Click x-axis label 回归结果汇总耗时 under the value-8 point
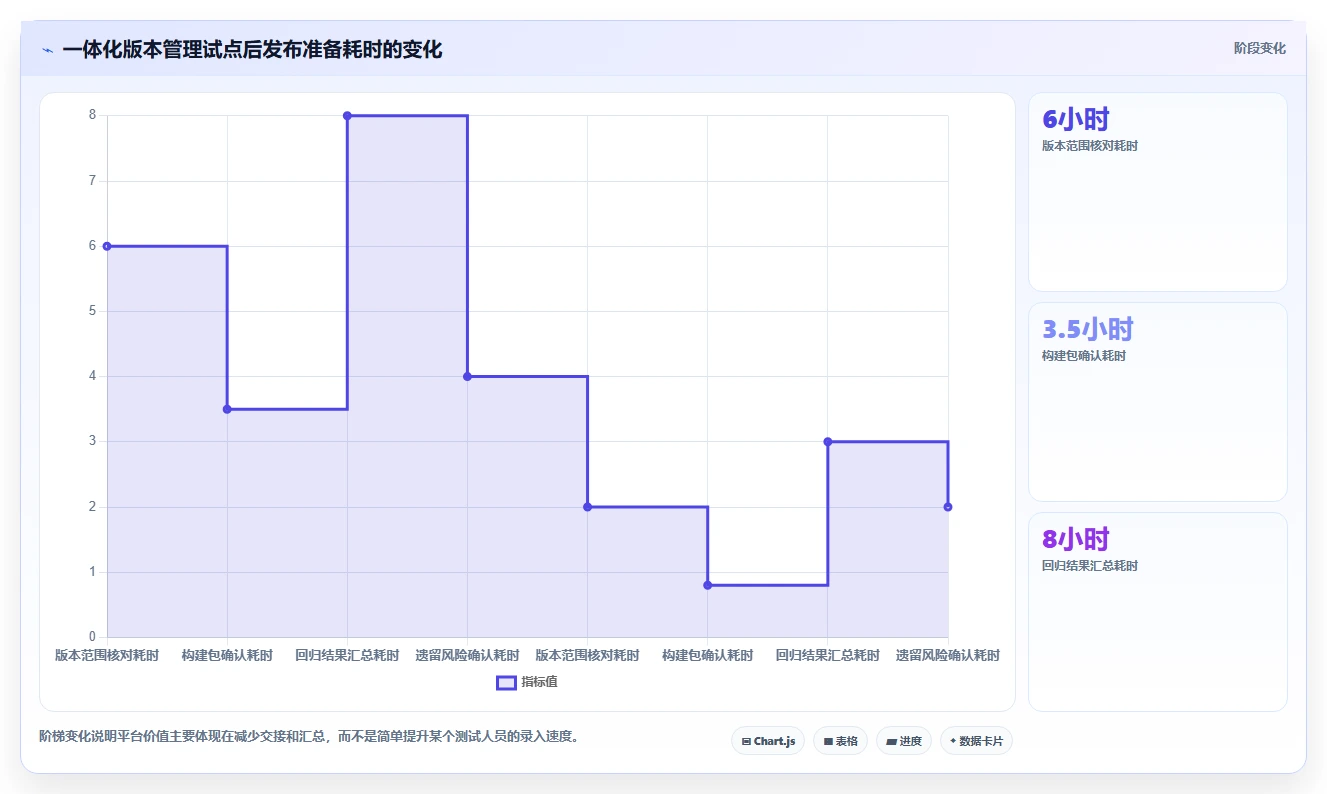Screen dimensions: 1327x794 [x=347, y=656]
